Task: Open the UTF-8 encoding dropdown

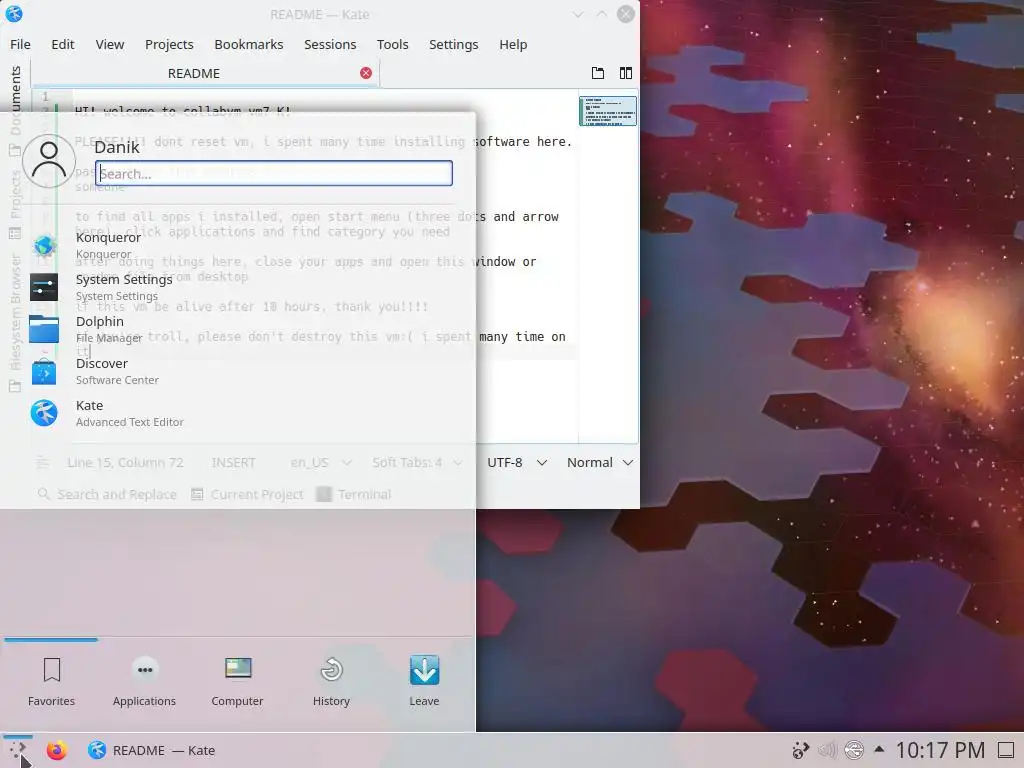Action: click(517, 462)
